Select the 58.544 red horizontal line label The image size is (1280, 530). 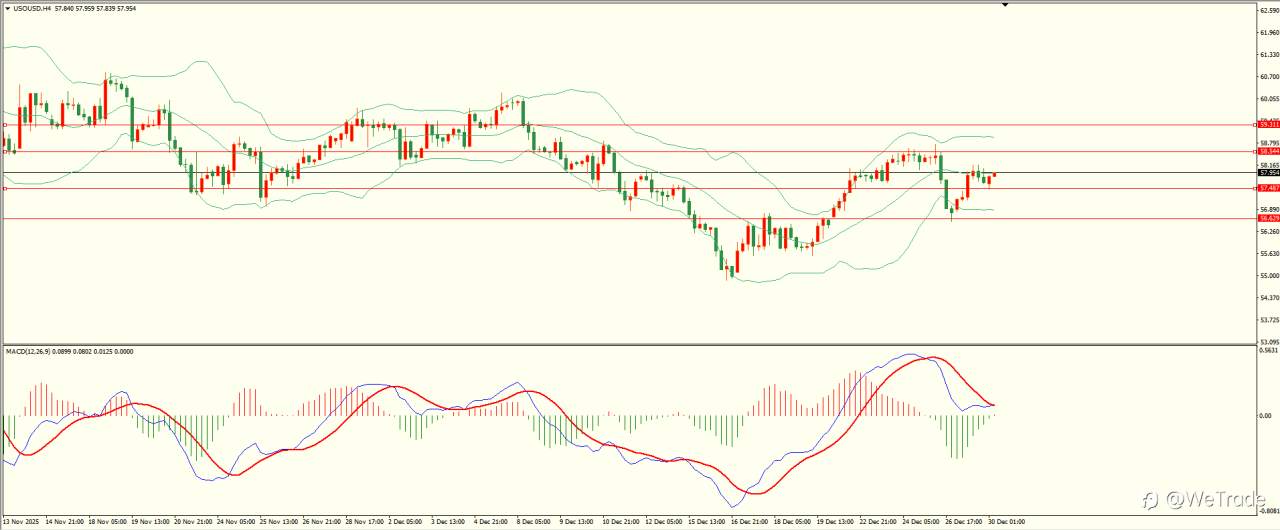click(1269, 151)
